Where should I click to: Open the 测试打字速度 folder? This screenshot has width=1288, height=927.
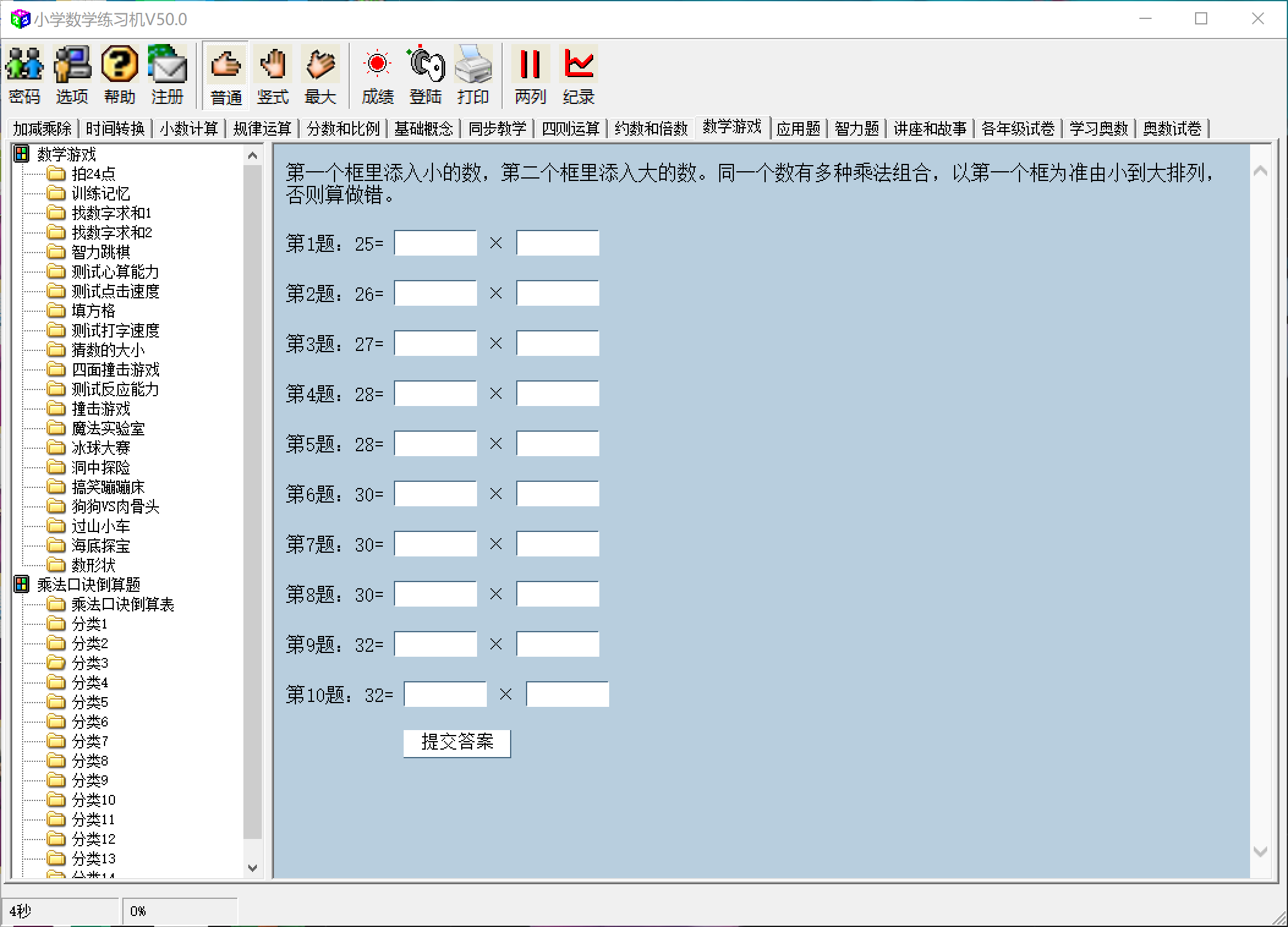coord(116,331)
